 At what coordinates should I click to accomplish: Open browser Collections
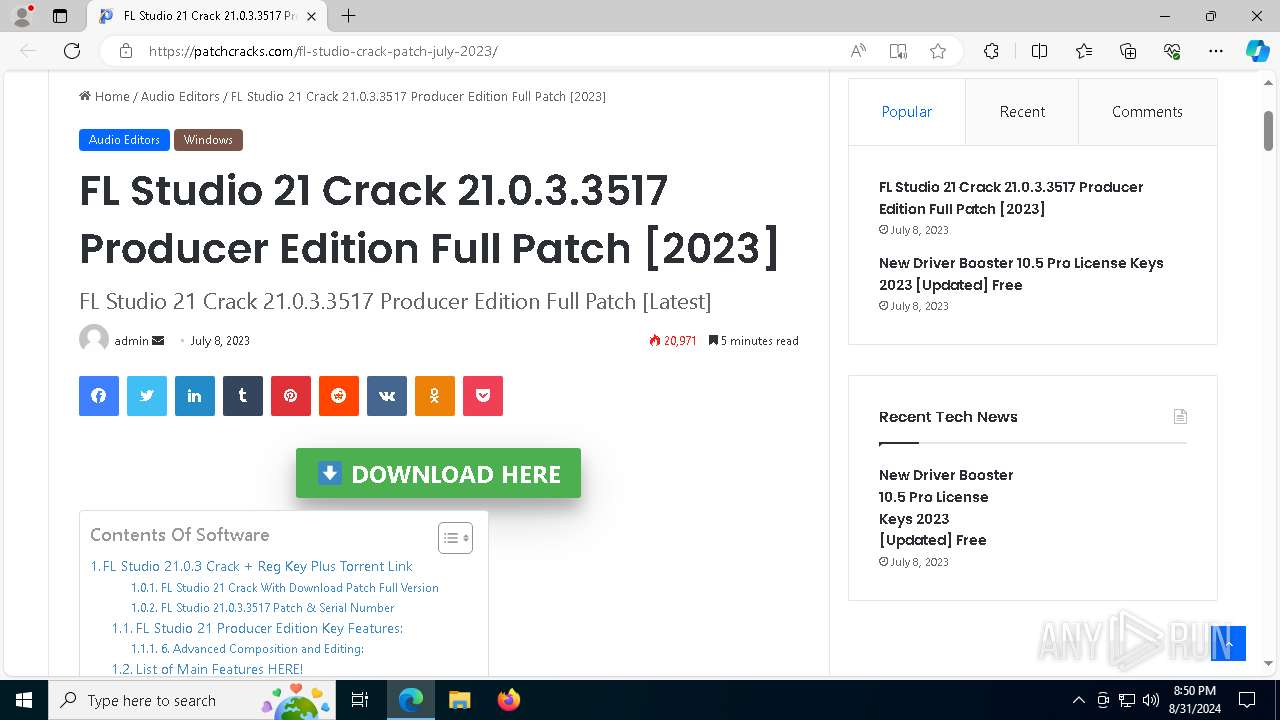tap(1128, 51)
